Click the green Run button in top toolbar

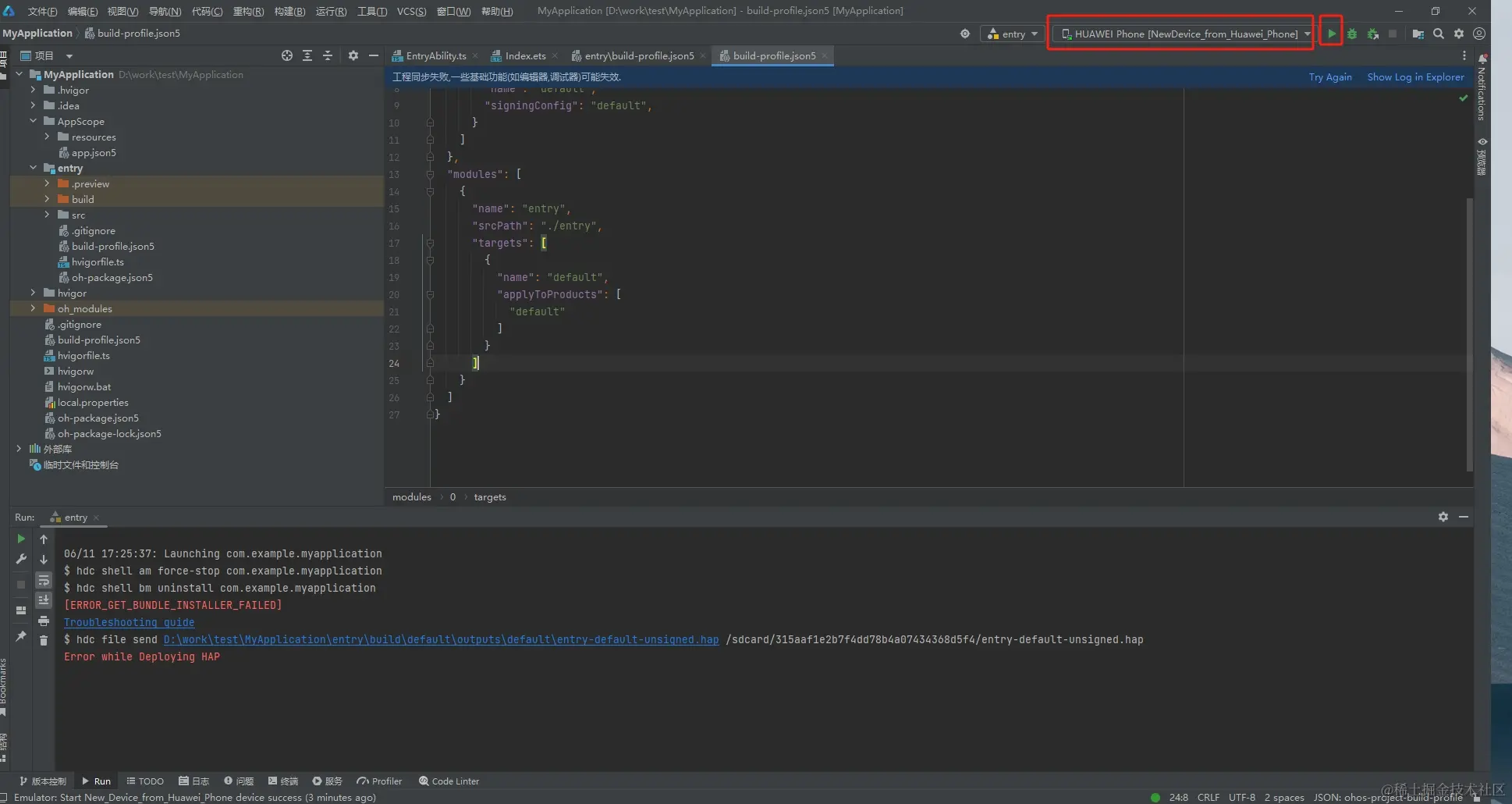(x=1331, y=34)
